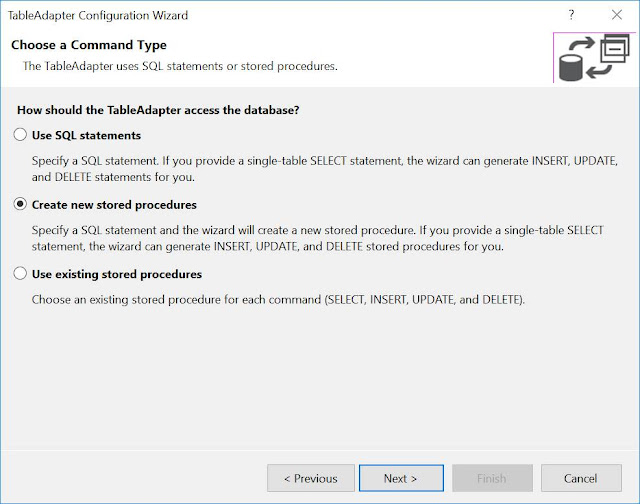Close the TableAdapter Configuration Wizard window
The image size is (640, 504).
[x=617, y=16]
